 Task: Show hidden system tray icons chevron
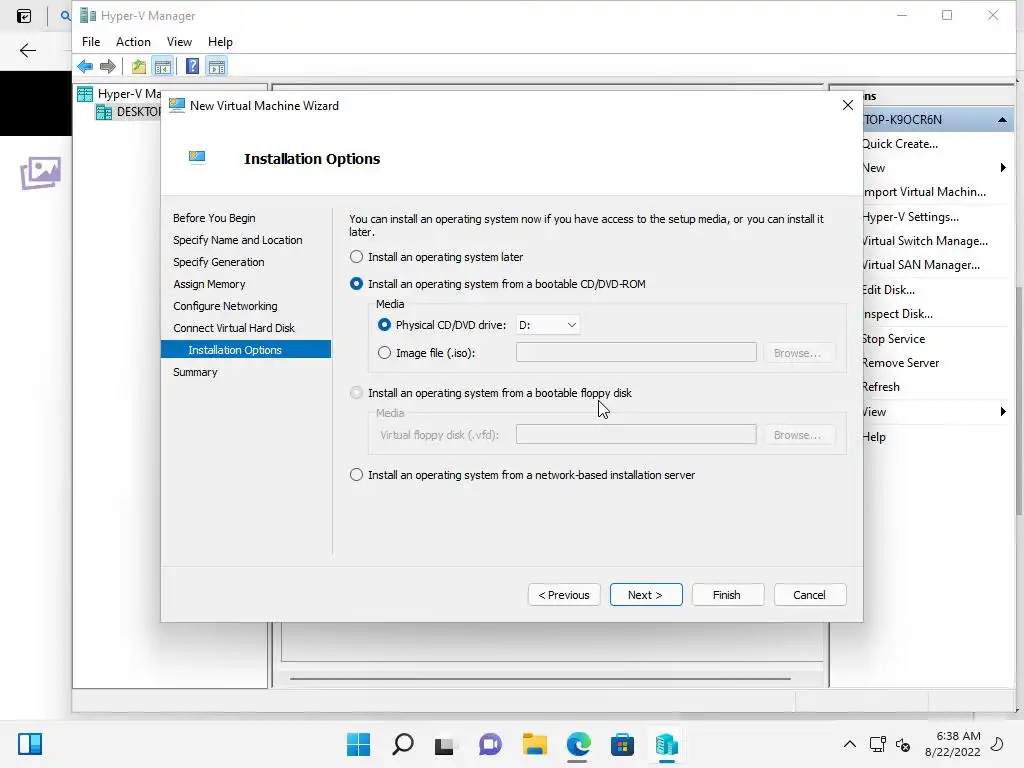click(x=850, y=744)
